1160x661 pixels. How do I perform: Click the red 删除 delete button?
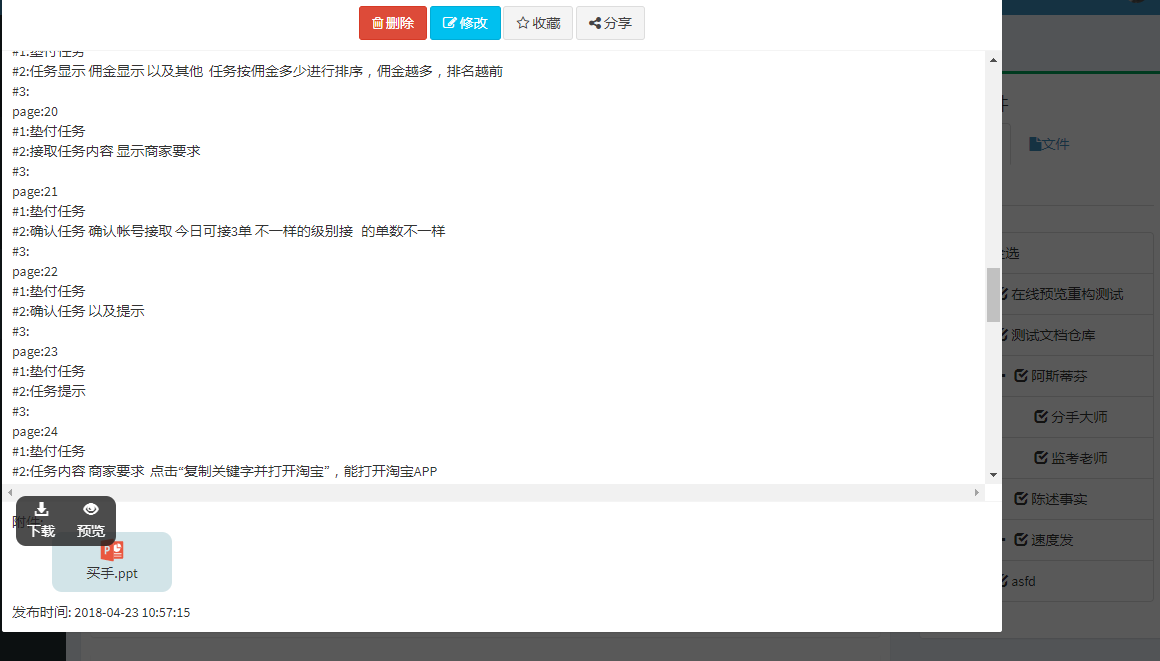393,23
